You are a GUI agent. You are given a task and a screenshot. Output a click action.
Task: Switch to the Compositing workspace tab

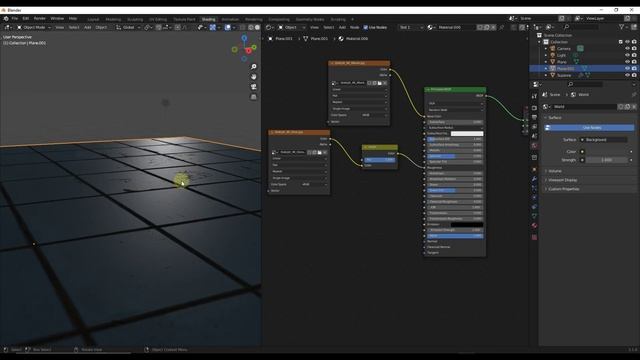pos(279,19)
